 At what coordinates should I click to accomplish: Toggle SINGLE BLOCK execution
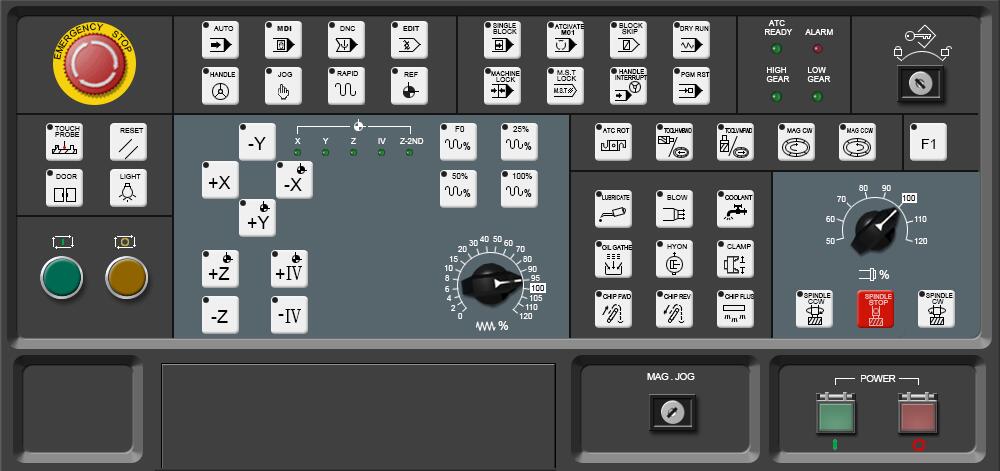[x=505, y=40]
